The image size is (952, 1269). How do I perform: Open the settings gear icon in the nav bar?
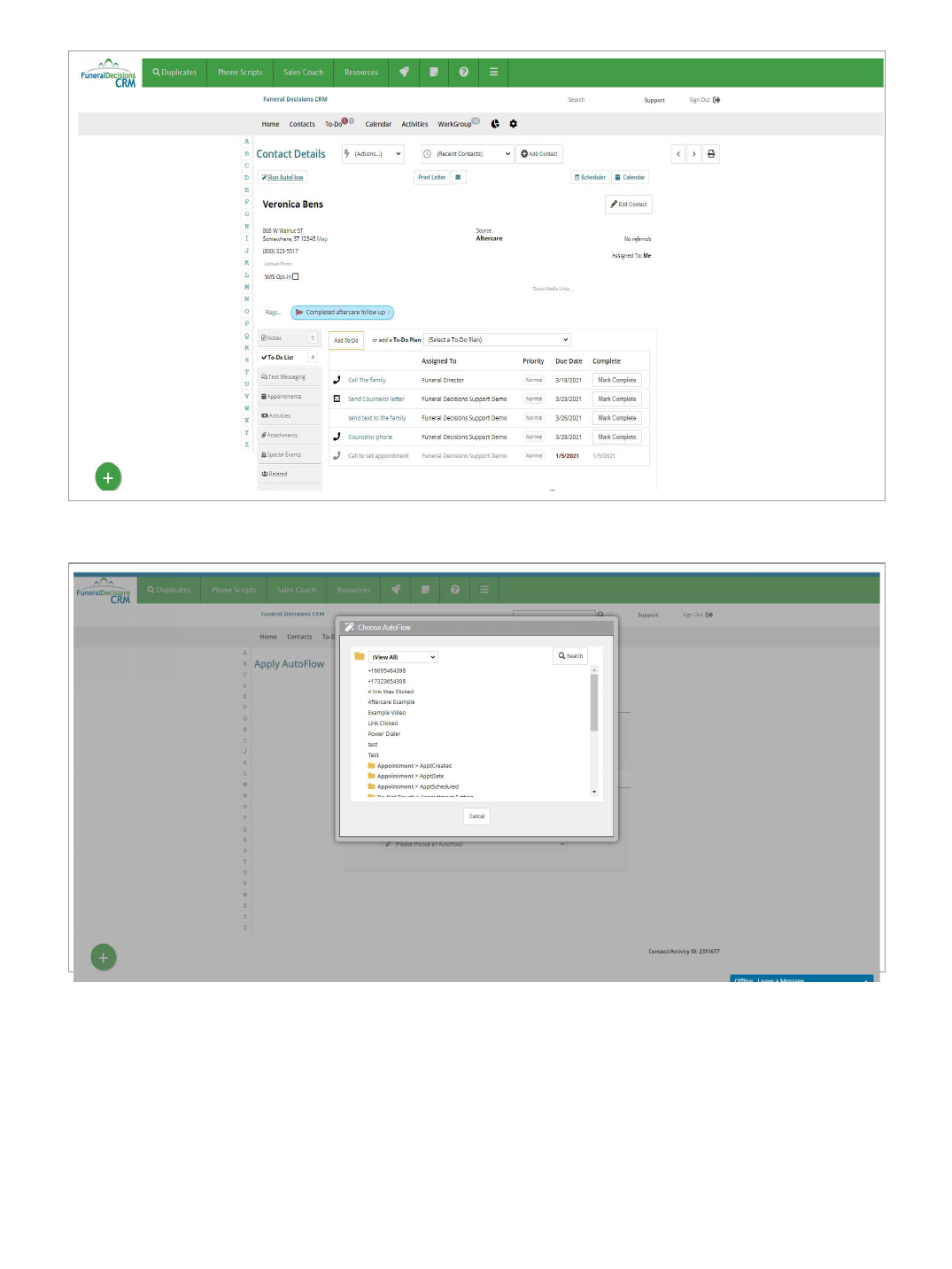[513, 124]
